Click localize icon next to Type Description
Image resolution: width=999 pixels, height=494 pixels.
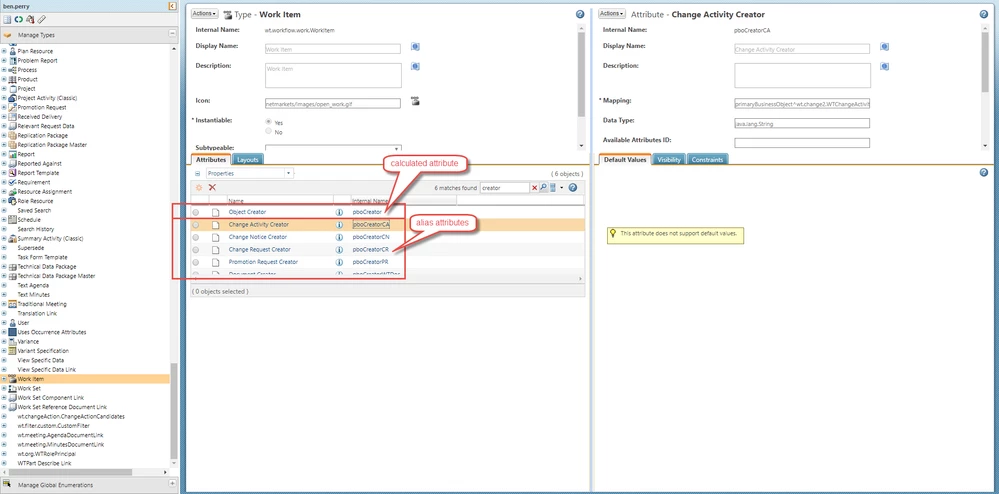pos(415,66)
